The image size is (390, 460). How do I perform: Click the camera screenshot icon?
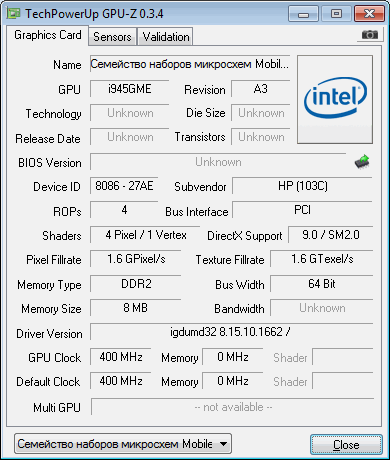click(369, 34)
